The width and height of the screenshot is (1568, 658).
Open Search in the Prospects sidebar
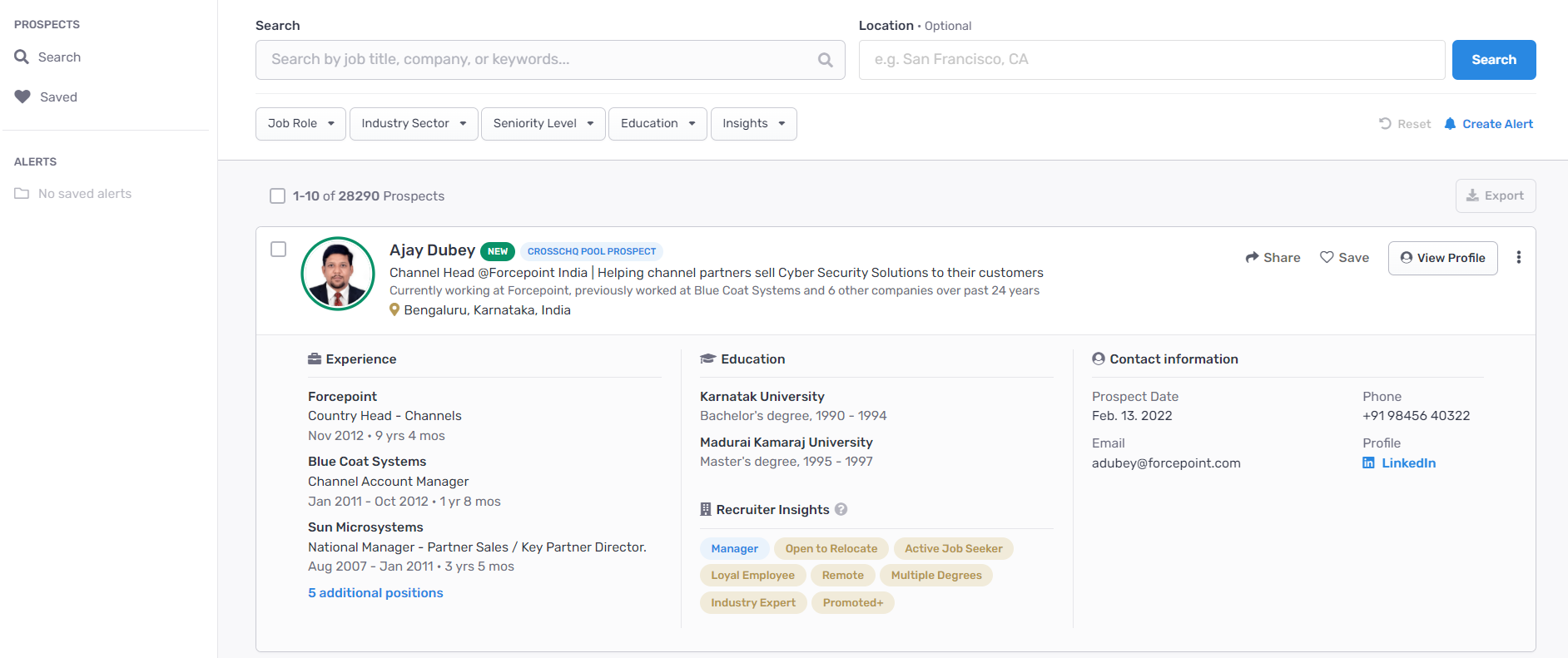tap(47, 57)
